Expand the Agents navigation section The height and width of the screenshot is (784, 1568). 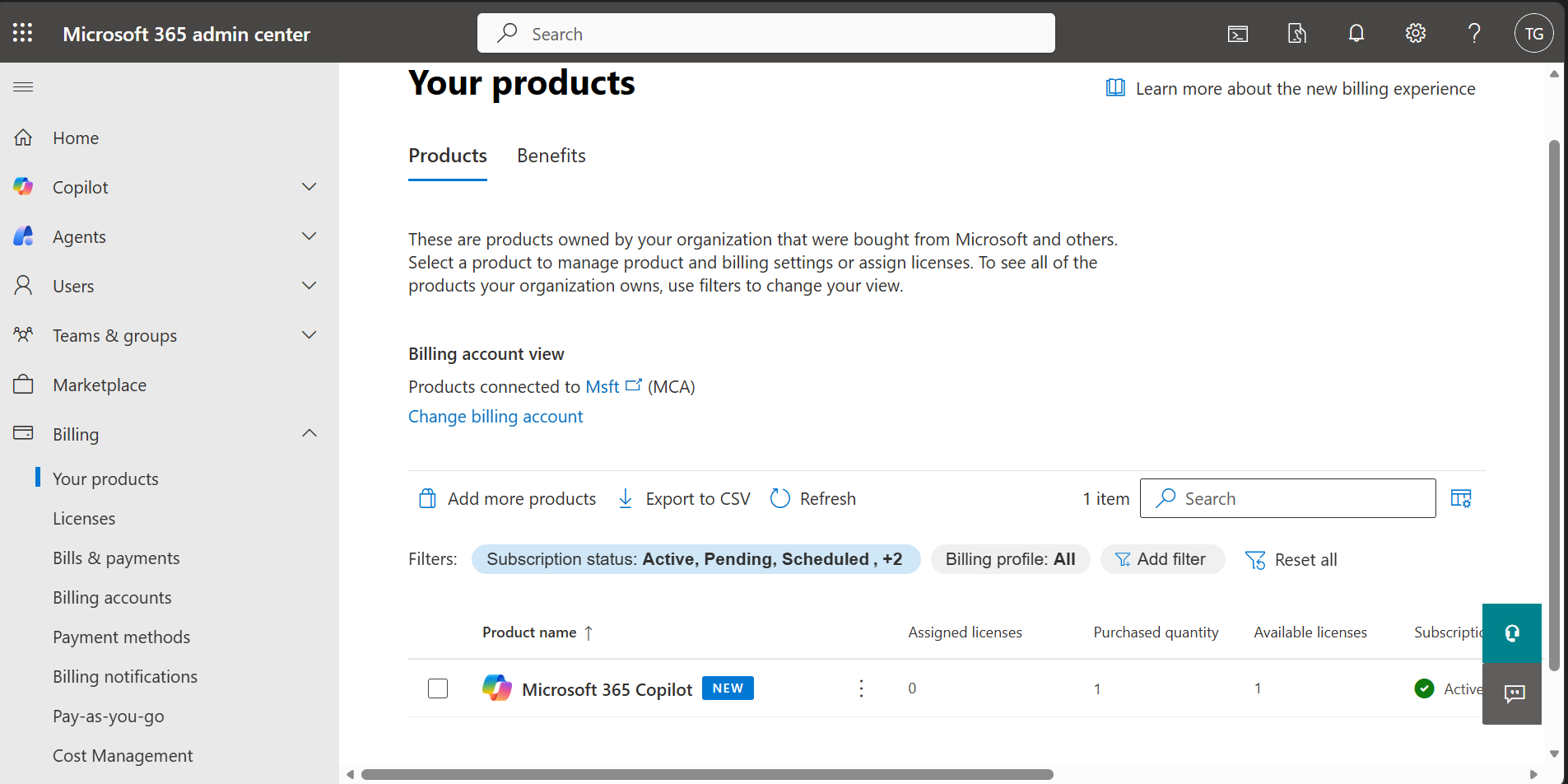[309, 236]
